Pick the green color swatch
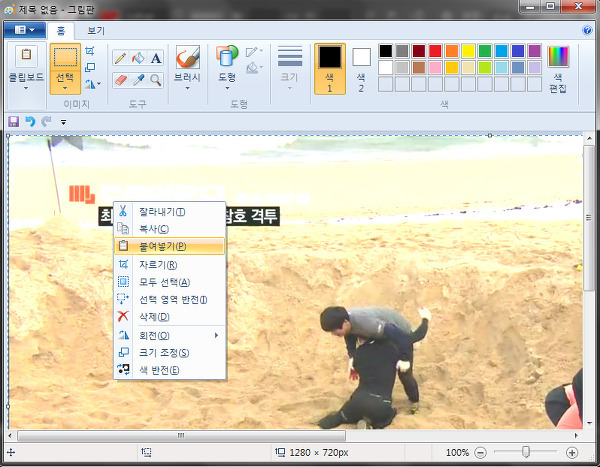Viewport: 600px width, 467px height. [485, 51]
